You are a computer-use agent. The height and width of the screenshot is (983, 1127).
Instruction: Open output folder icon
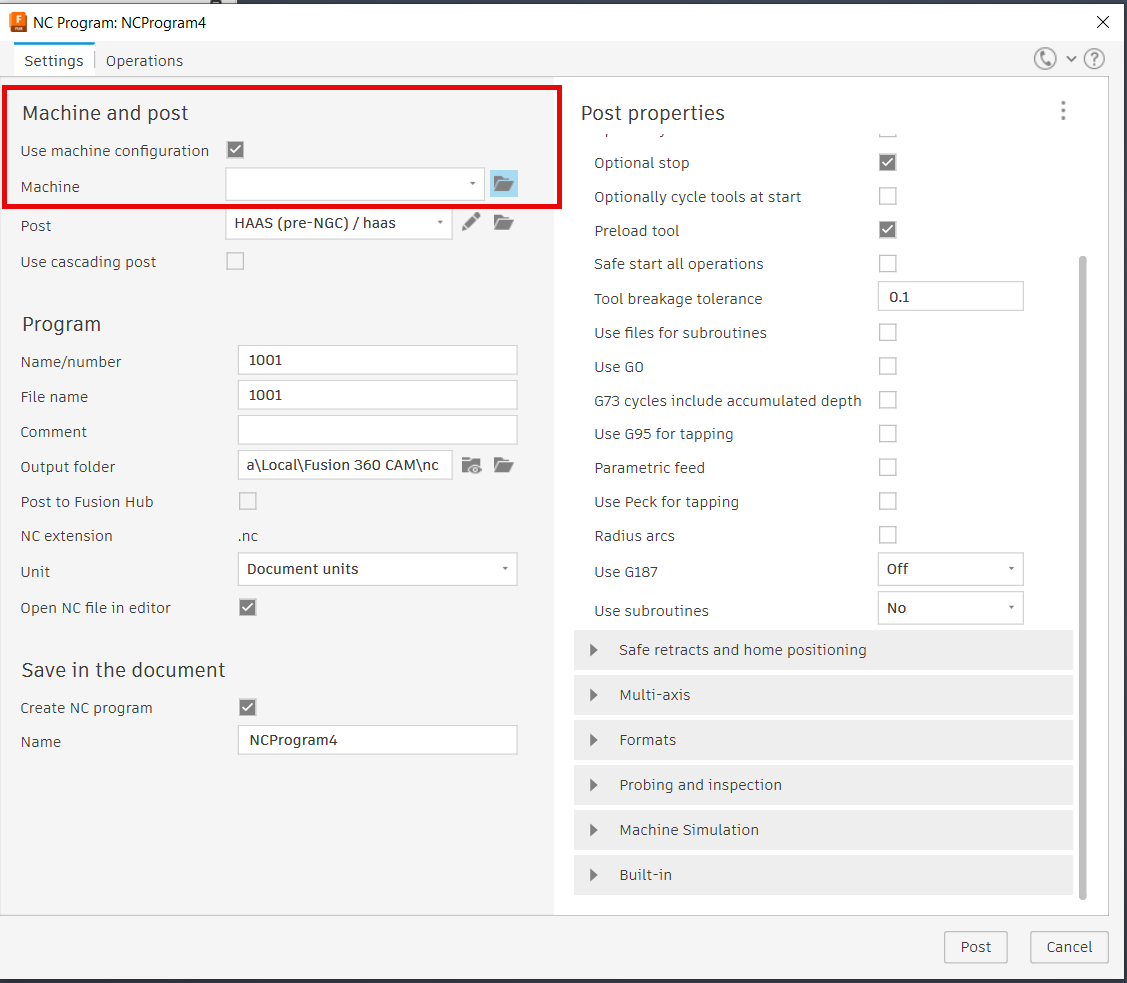(504, 466)
